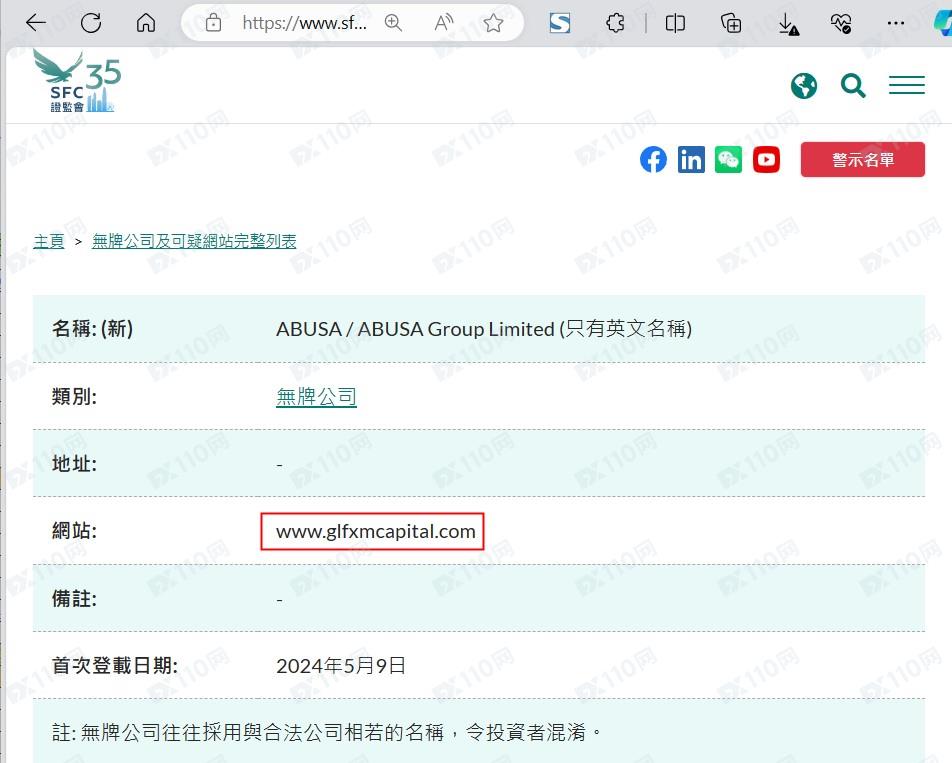
Task: Open browser settings and more menu
Action: click(x=896, y=23)
